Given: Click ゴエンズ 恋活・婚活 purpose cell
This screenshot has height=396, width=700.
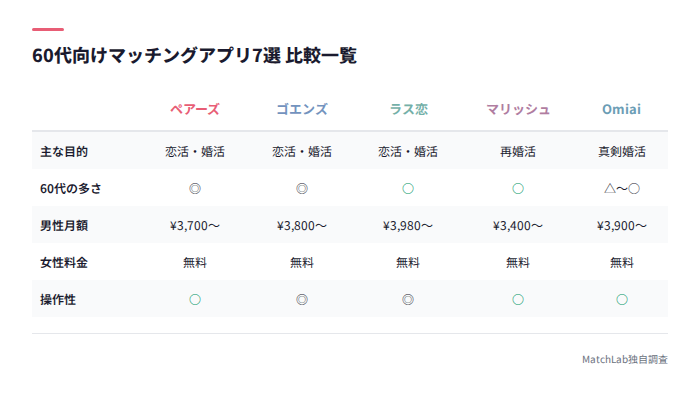Looking at the screenshot, I should 302,152.
